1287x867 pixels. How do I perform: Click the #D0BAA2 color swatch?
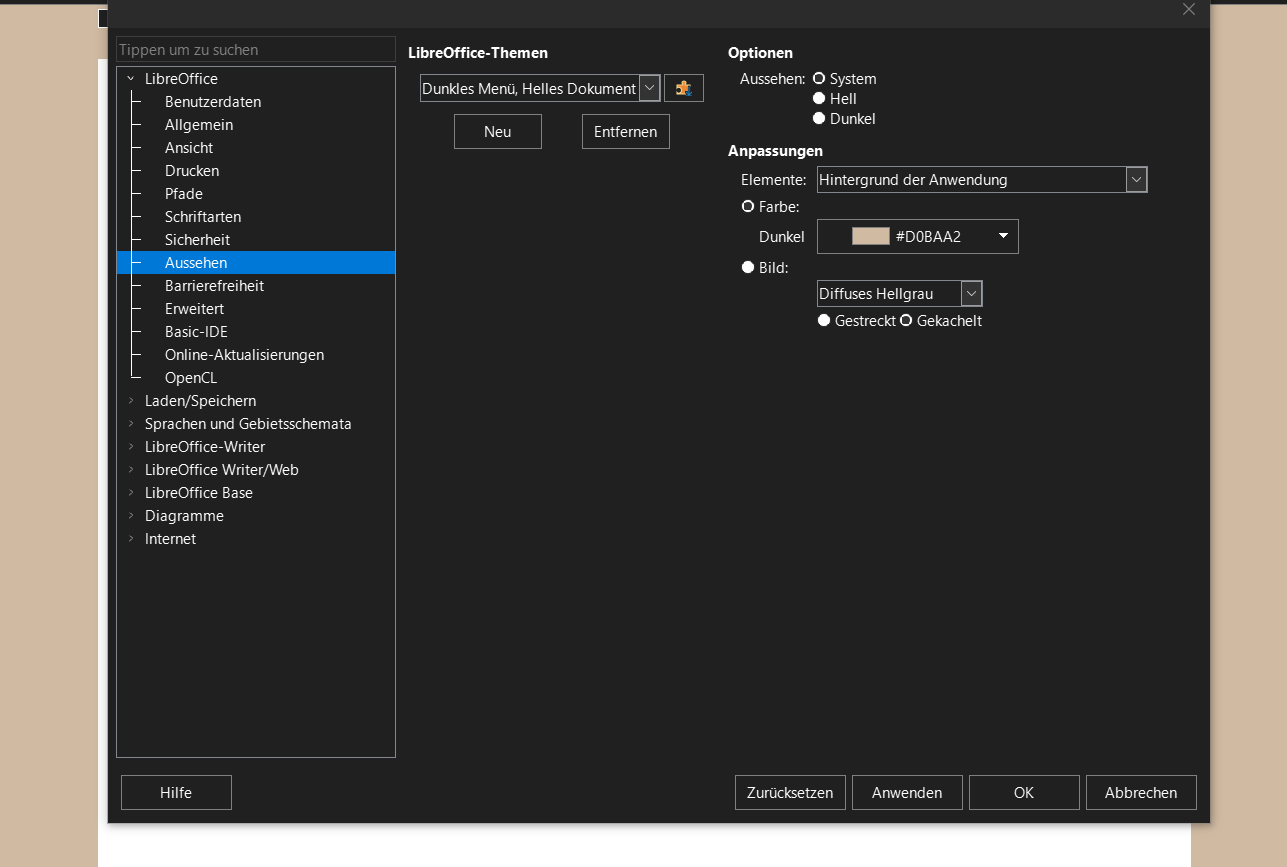(870, 236)
